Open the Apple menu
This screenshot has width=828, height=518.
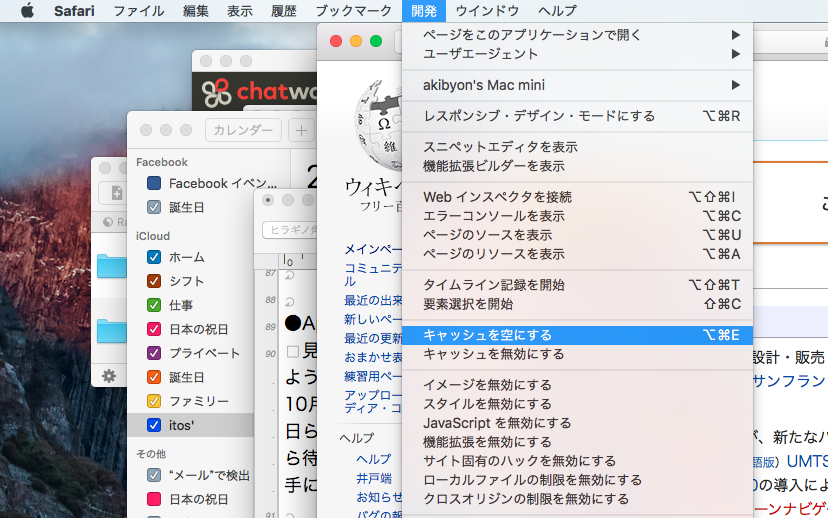click(27, 11)
